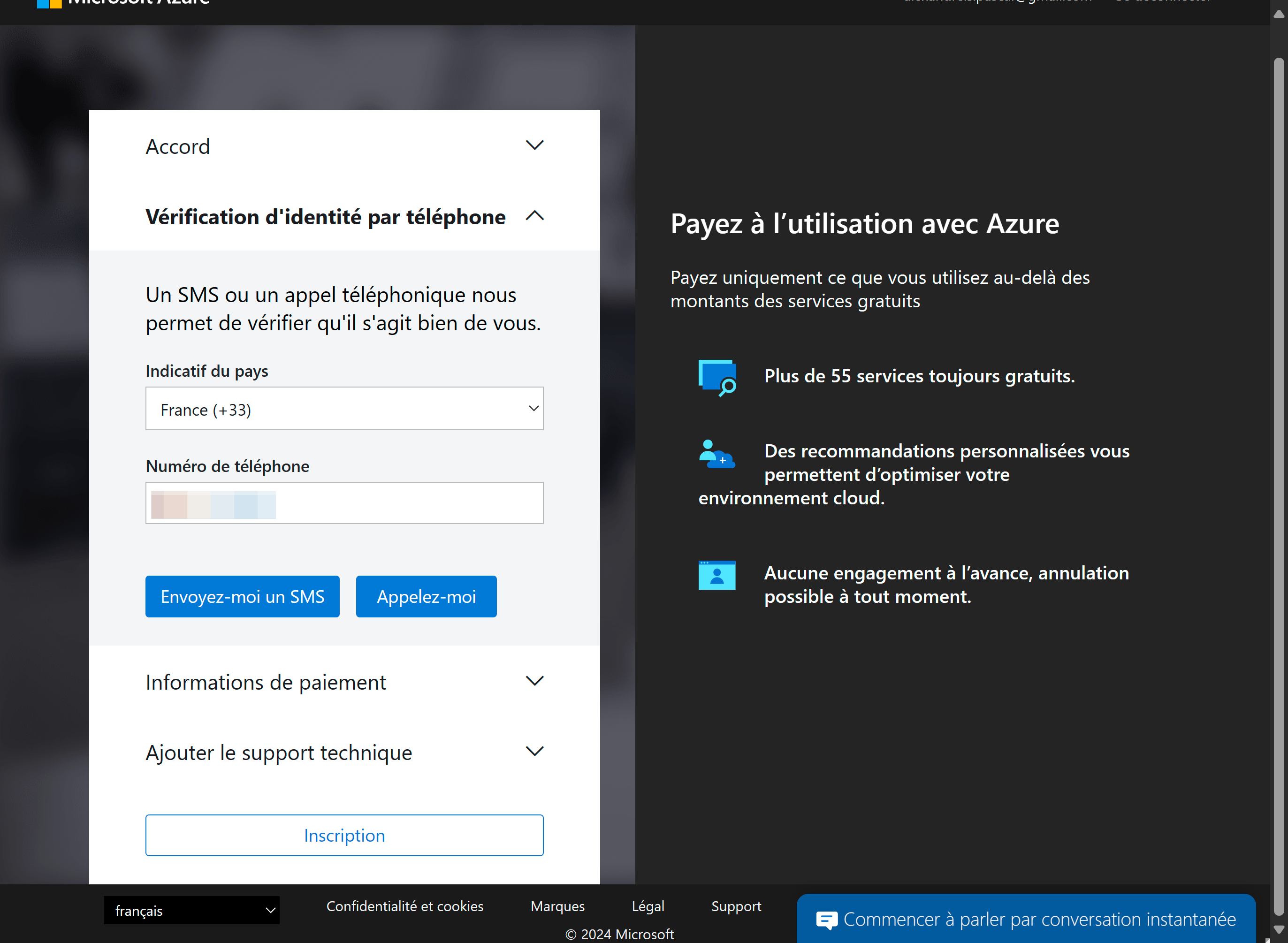Image resolution: width=1288 pixels, height=943 pixels.
Task: Click the Plus de 55 services toujours gratuits text
Action: coord(919,376)
